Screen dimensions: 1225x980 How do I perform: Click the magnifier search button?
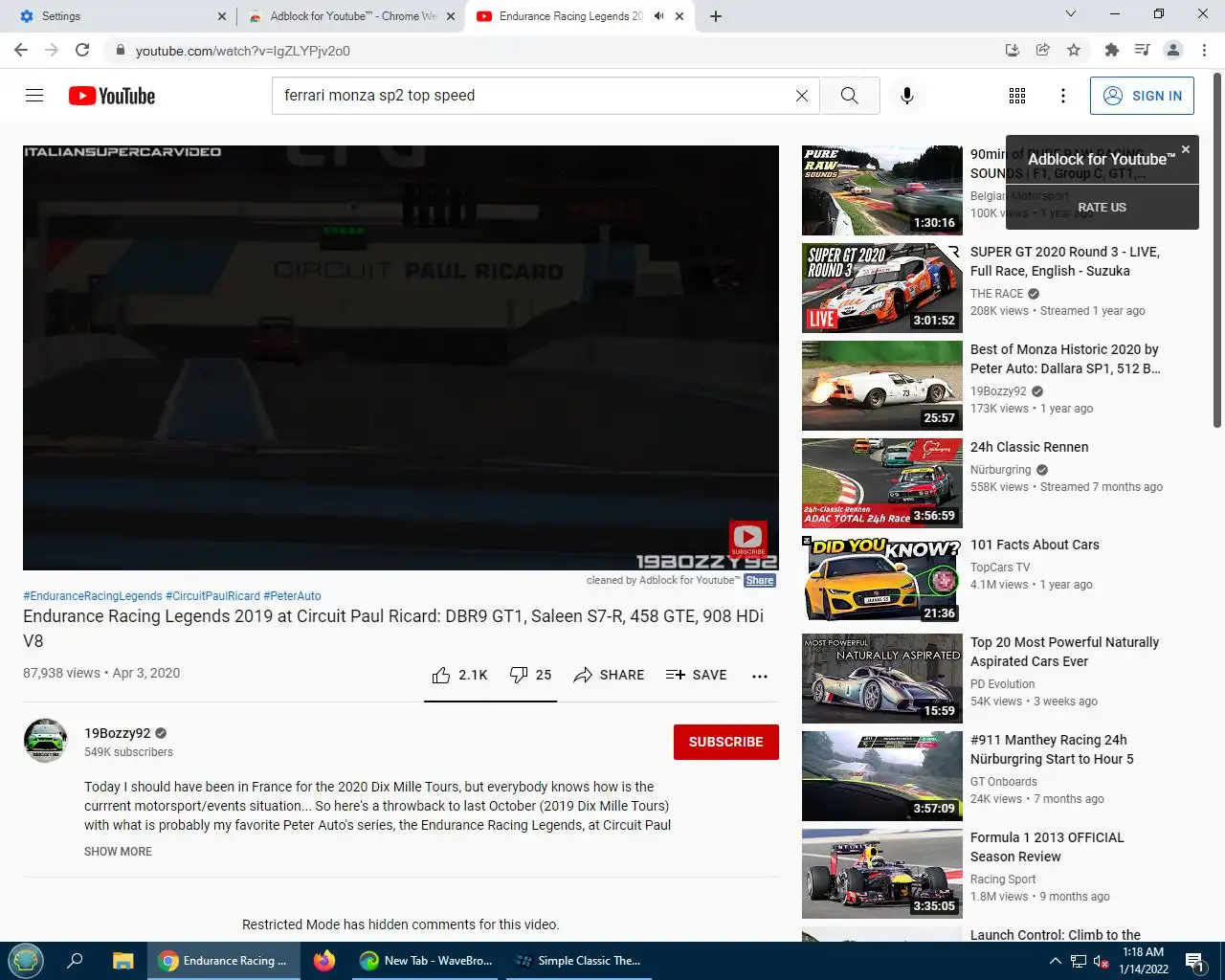coord(850,96)
